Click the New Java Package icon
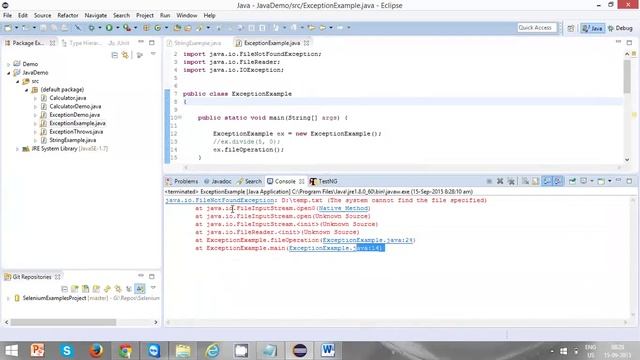 coord(146,28)
